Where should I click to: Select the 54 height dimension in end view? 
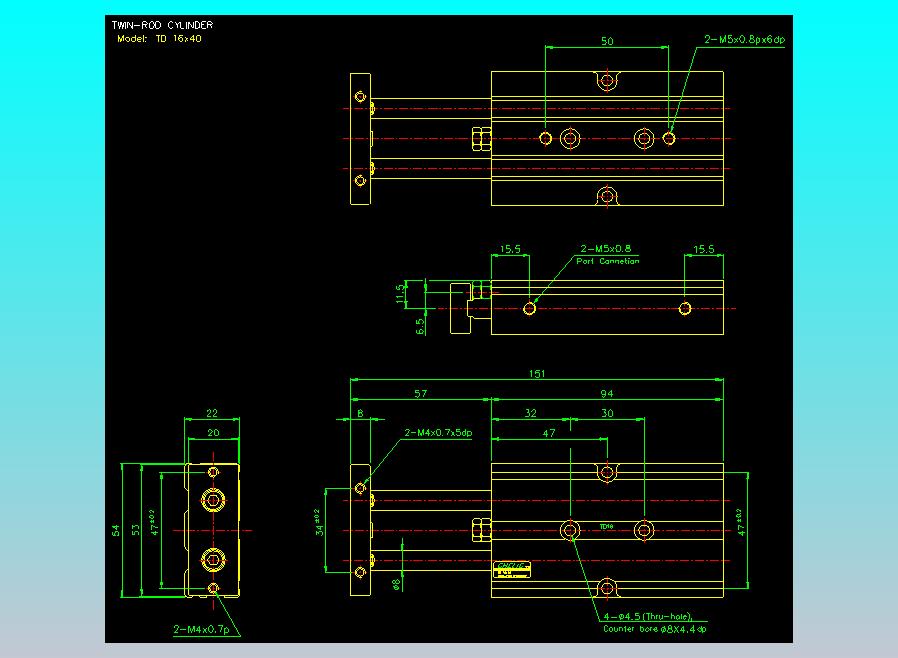tap(115, 529)
